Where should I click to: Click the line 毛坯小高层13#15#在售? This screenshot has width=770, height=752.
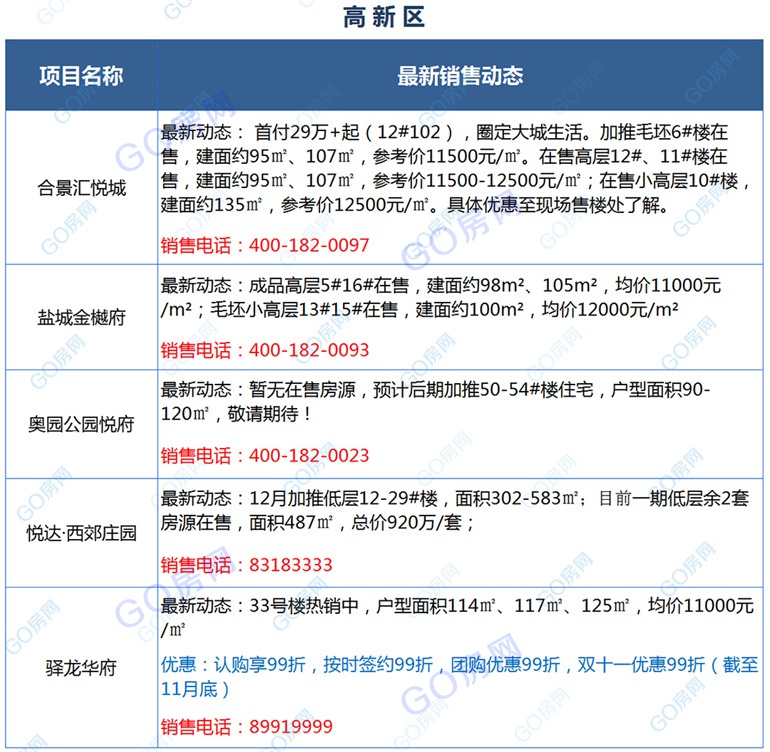tap(419, 309)
